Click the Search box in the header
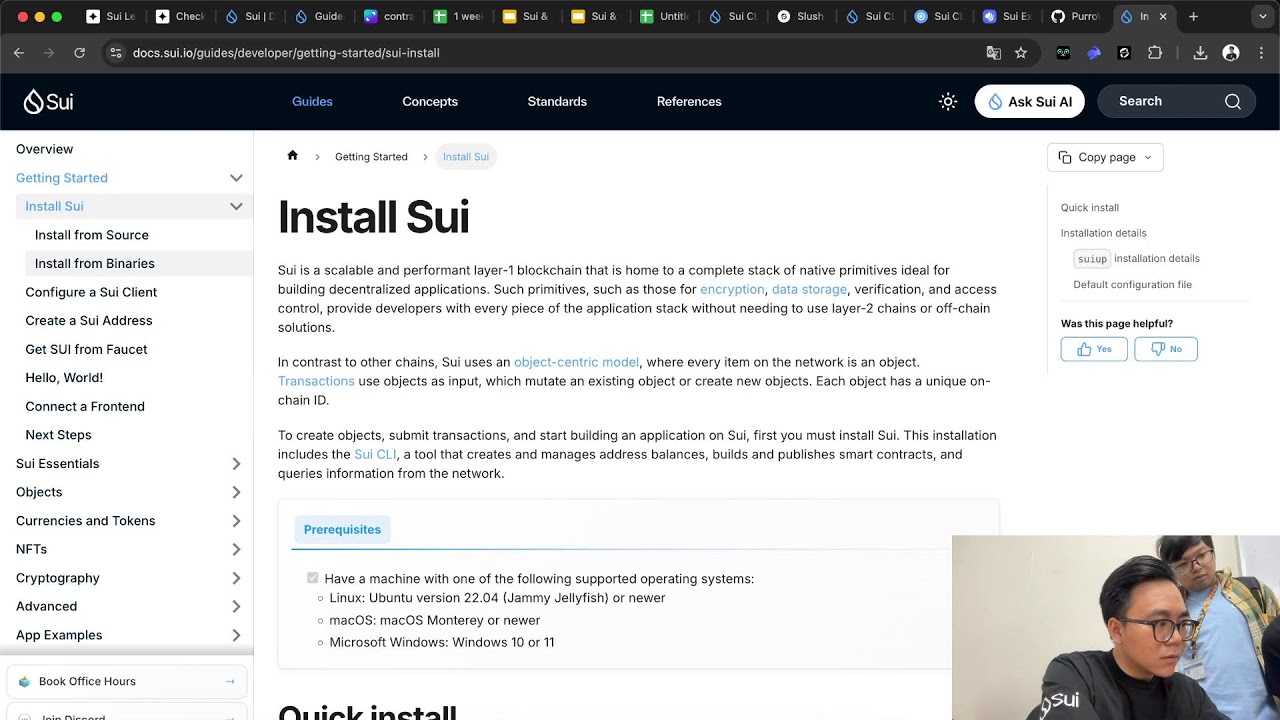Viewport: 1280px width, 720px height. 1176,101
